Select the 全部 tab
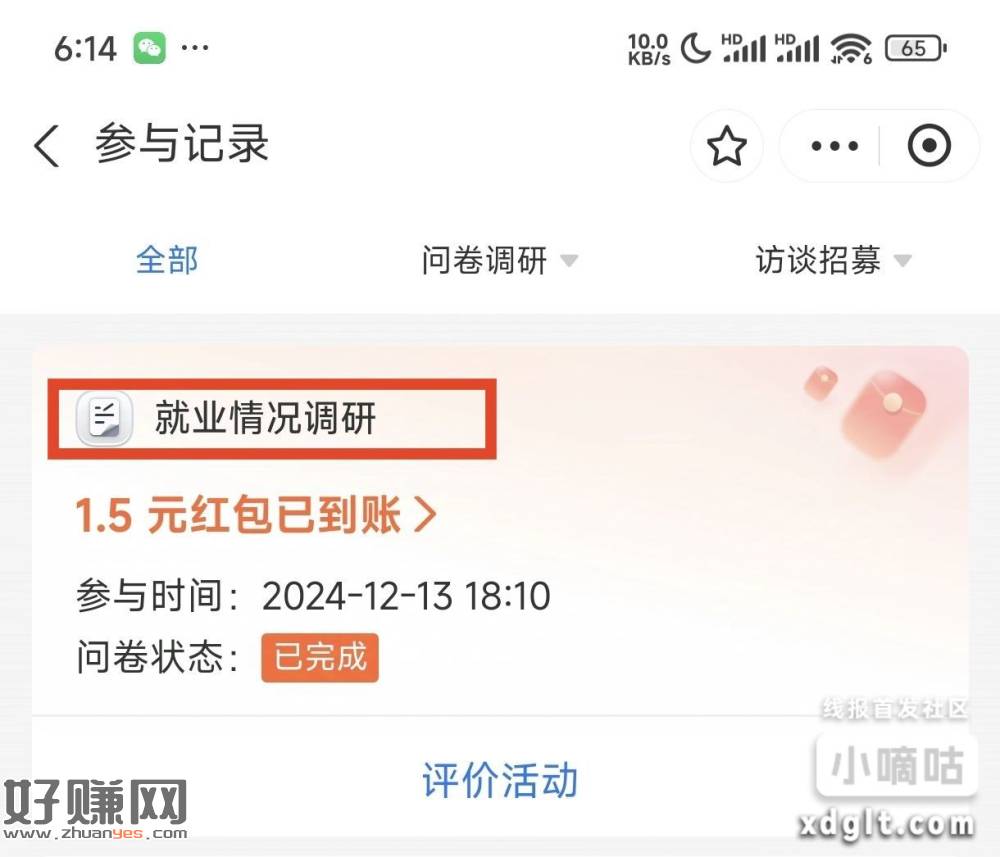1000x857 pixels. point(167,260)
